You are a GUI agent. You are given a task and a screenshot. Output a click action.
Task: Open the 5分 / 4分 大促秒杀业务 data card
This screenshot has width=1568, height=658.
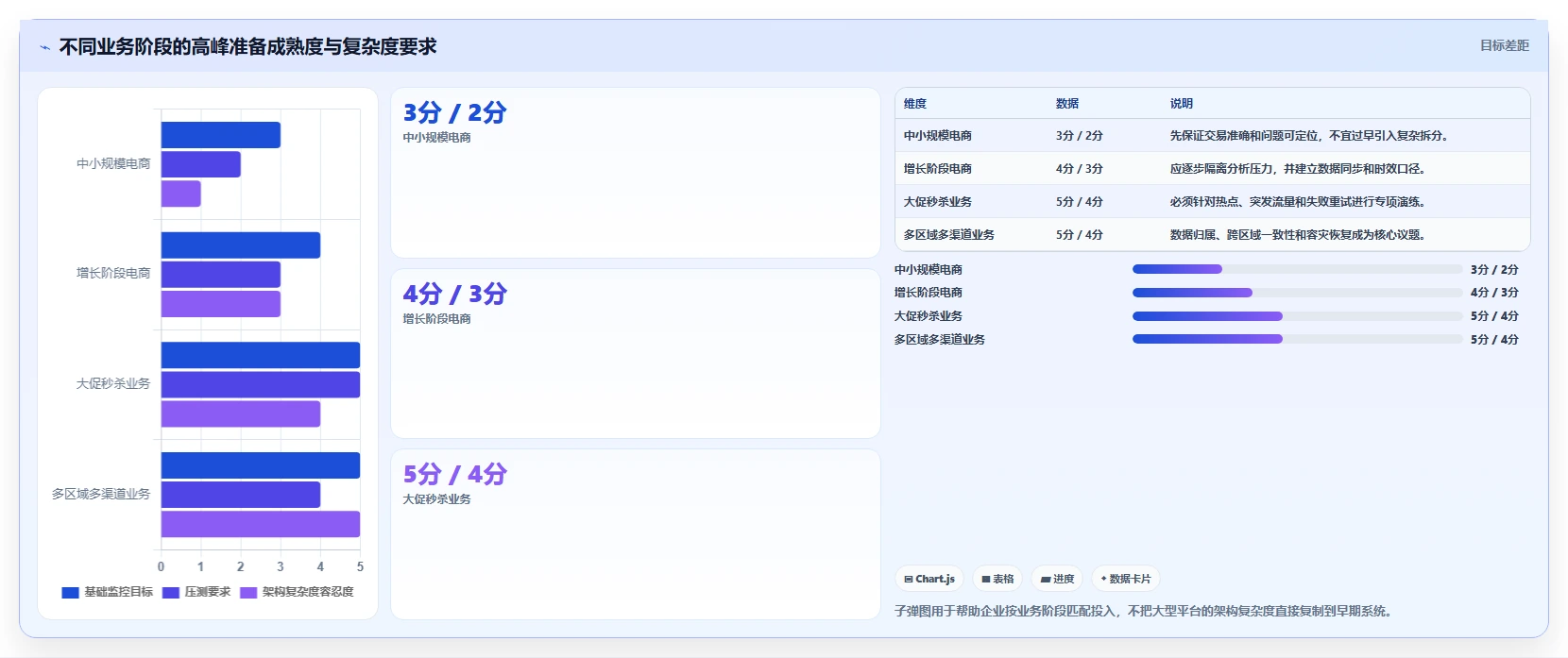pyautogui.click(x=636, y=534)
